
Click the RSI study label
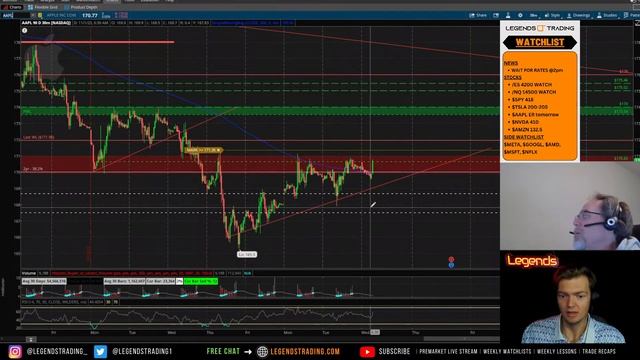pos(54,302)
